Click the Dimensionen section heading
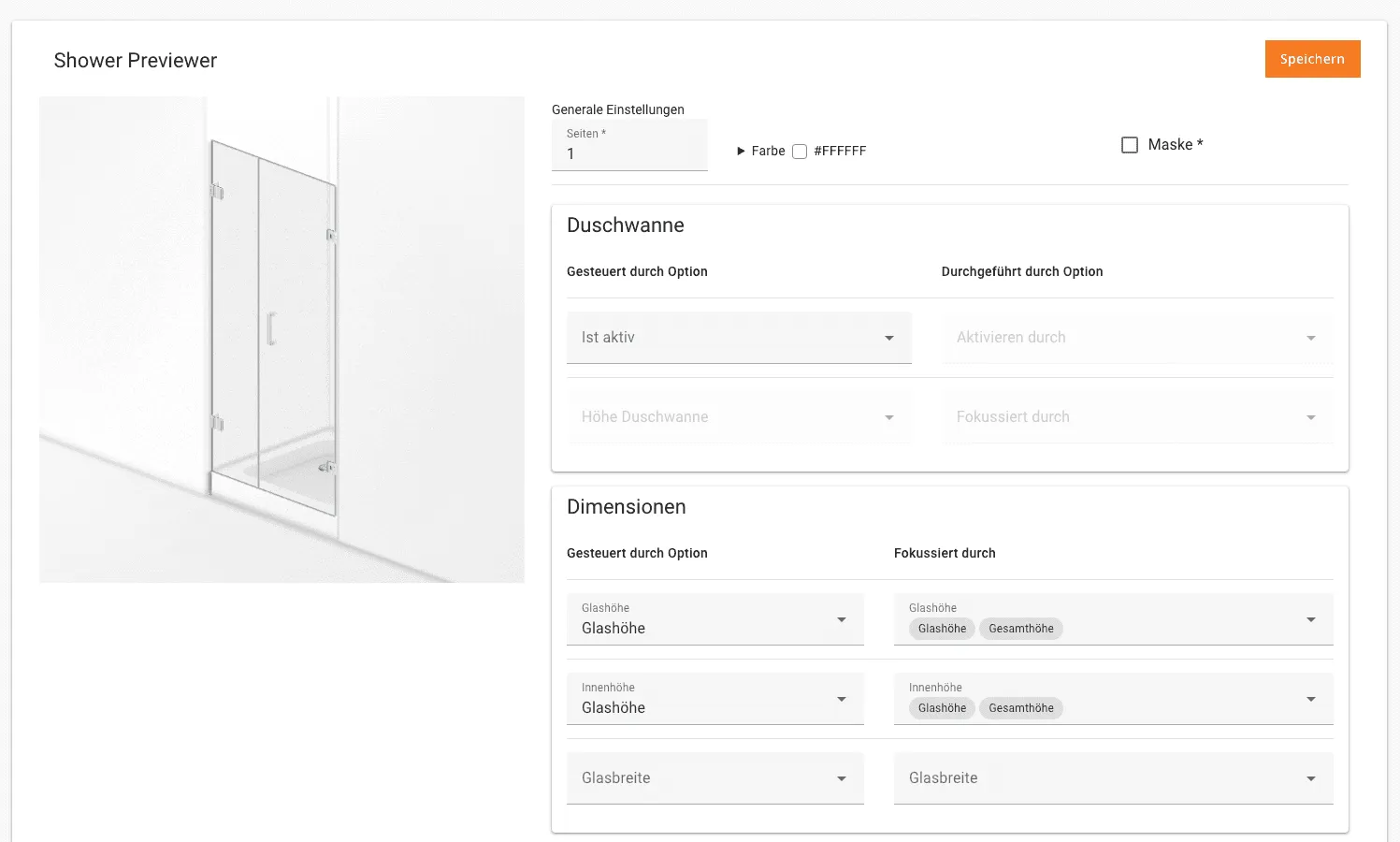Image resolution: width=1400 pixels, height=842 pixels. click(627, 507)
